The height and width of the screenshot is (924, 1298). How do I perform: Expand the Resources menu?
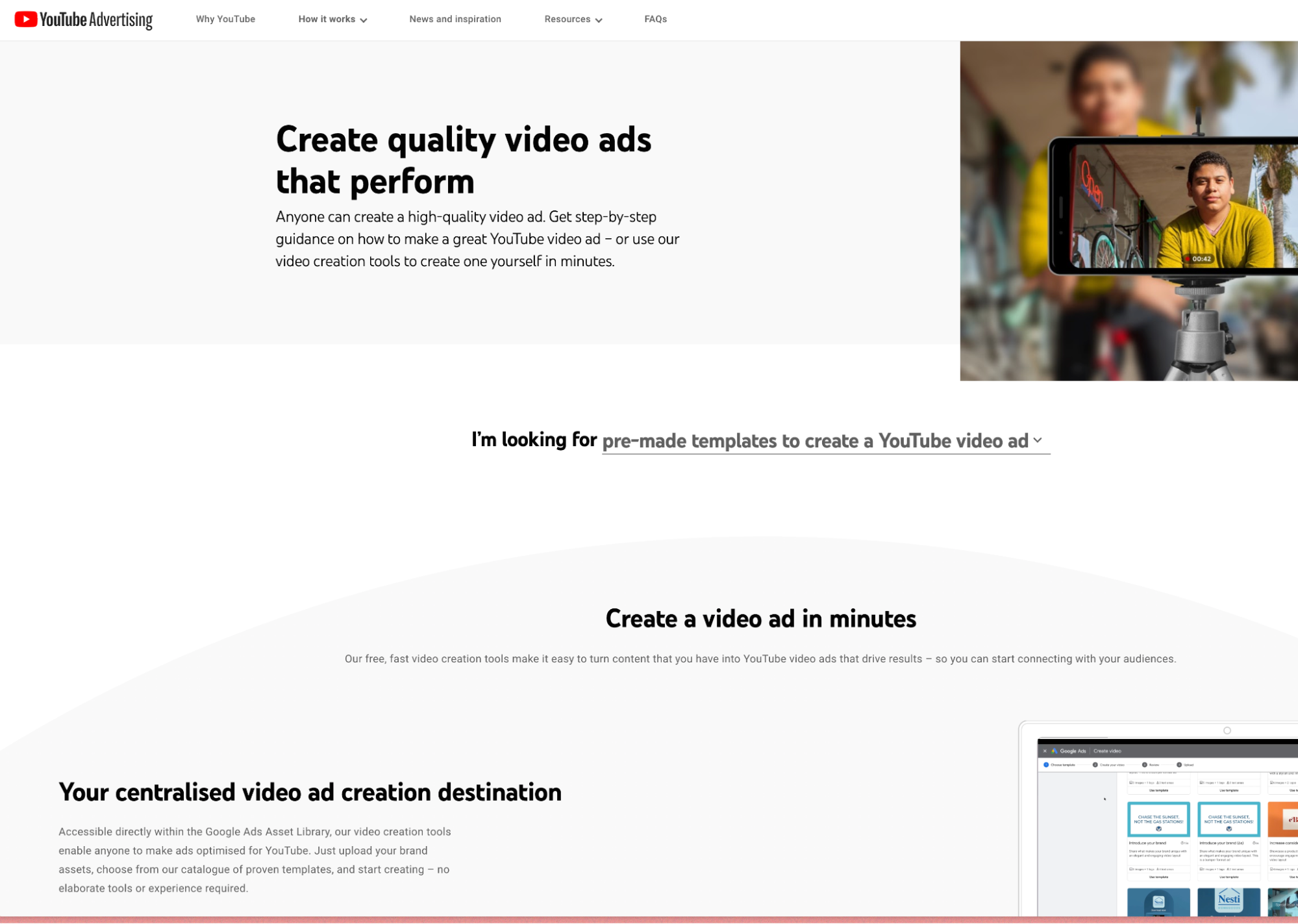(x=573, y=19)
